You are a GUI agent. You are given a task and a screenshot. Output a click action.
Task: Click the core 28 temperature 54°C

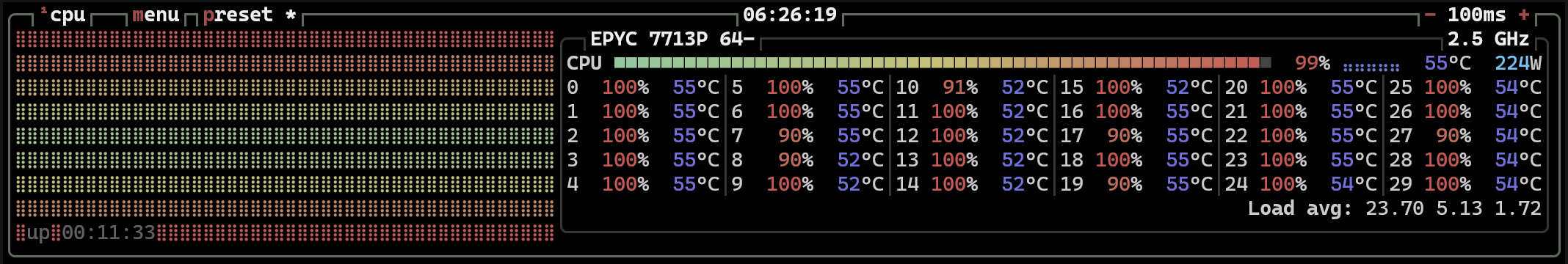pyautogui.click(x=1518, y=160)
